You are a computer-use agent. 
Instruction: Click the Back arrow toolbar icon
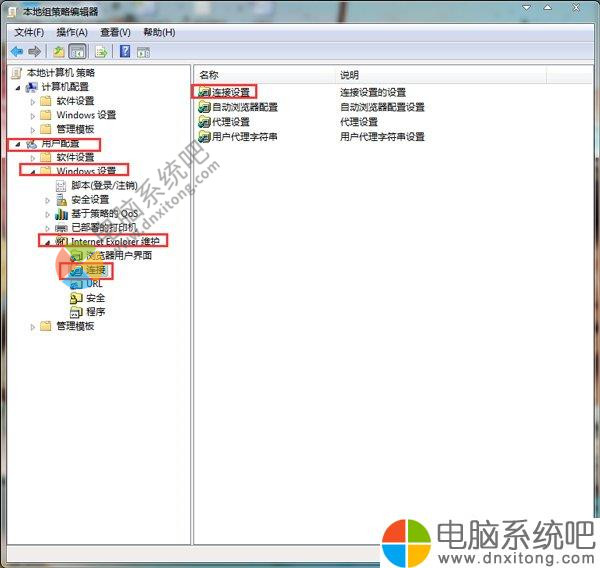16,51
